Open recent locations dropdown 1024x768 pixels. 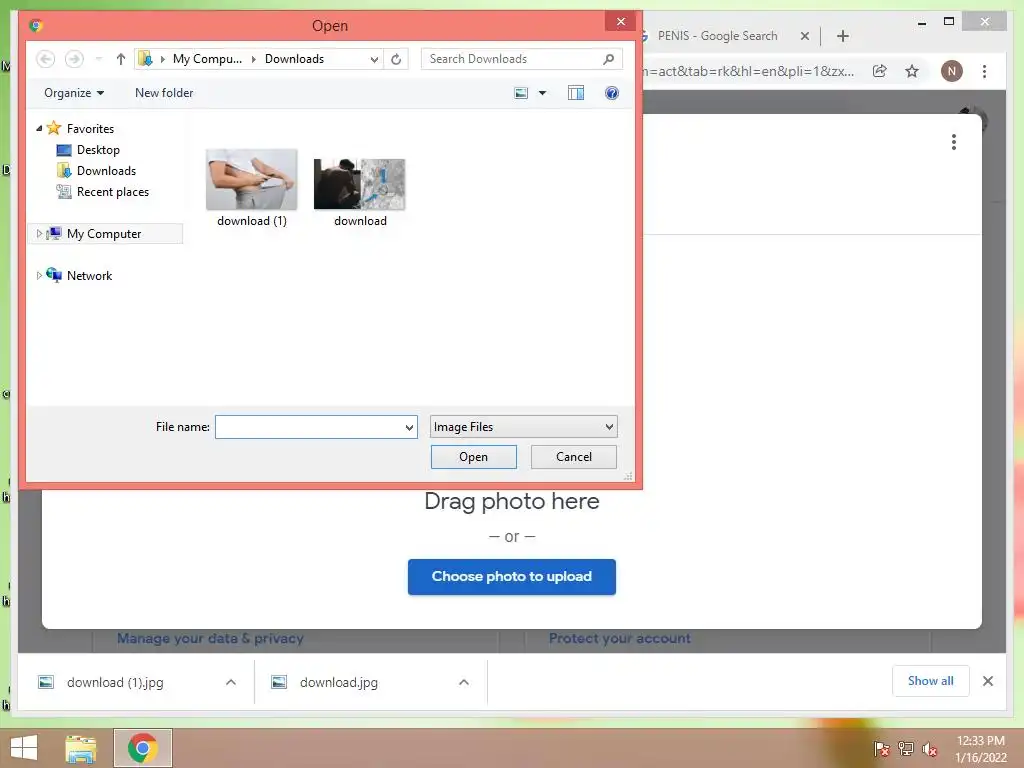[x=99, y=59]
